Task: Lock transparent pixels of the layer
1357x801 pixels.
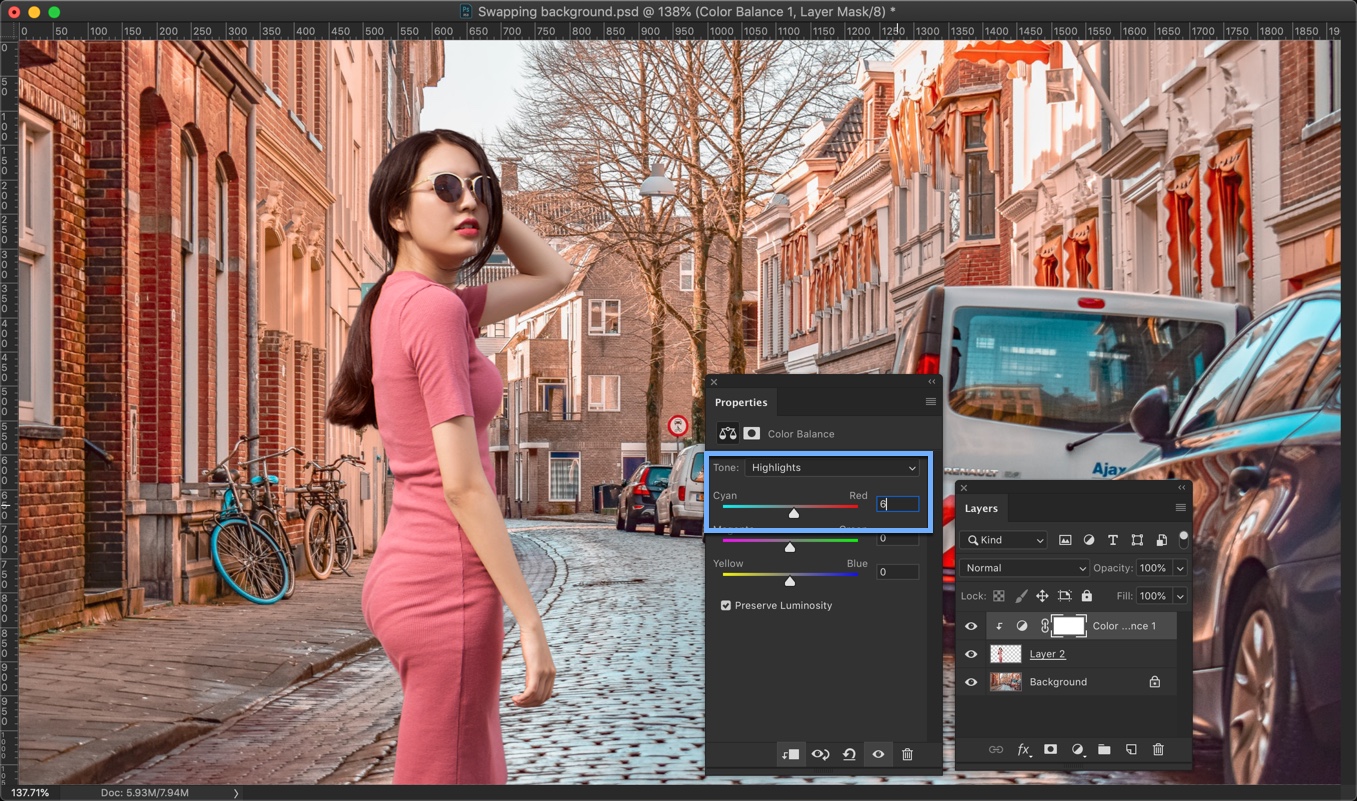Action: pos(998,596)
